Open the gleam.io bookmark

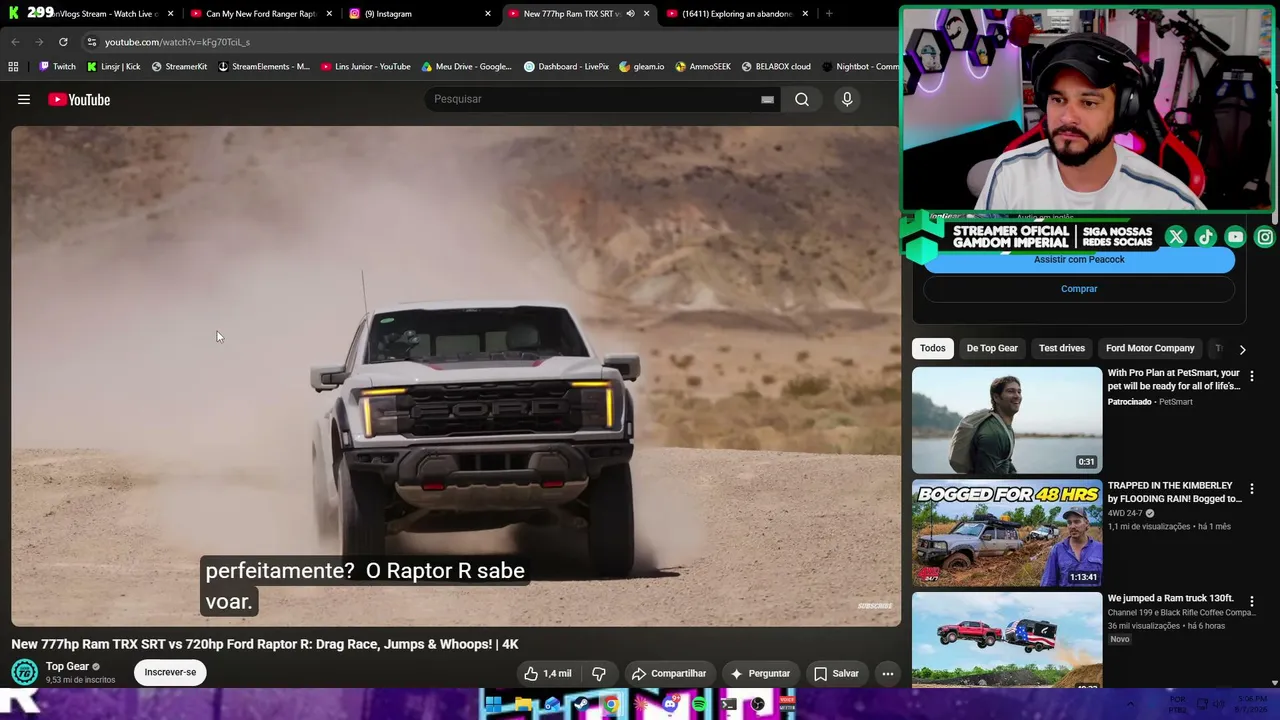(642, 67)
